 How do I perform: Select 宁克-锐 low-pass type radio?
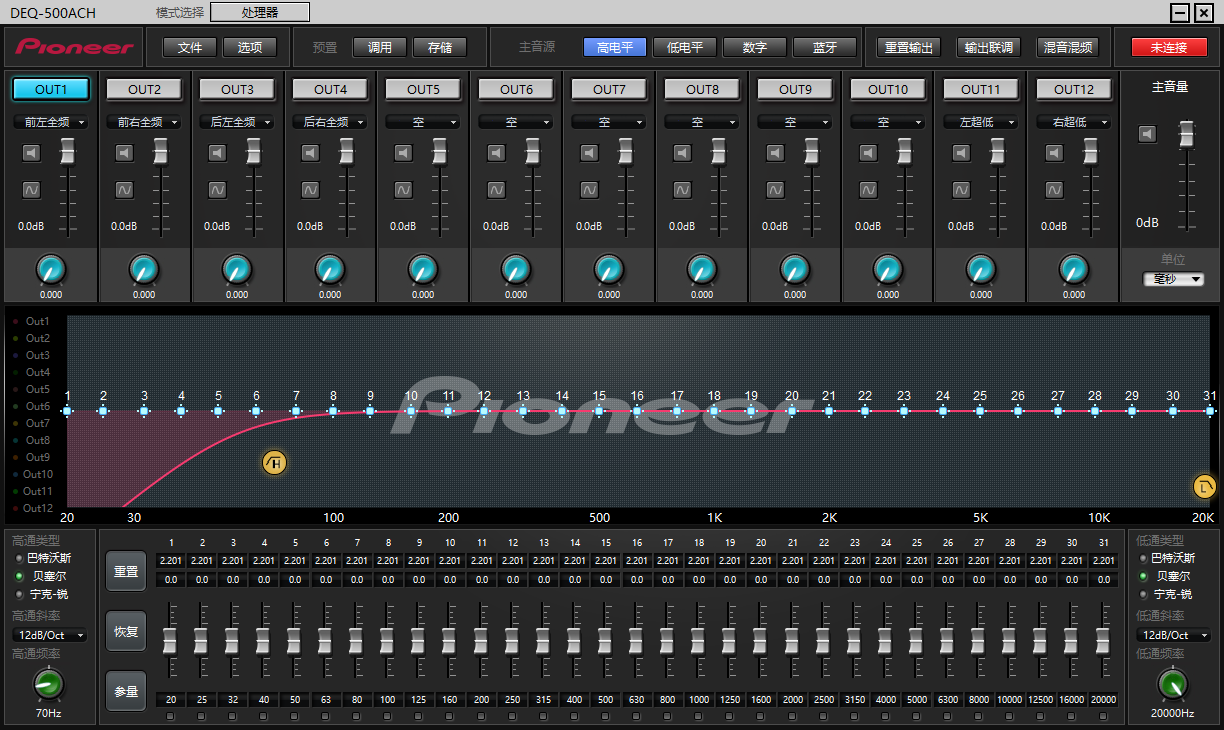pyautogui.click(x=1142, y=595)
